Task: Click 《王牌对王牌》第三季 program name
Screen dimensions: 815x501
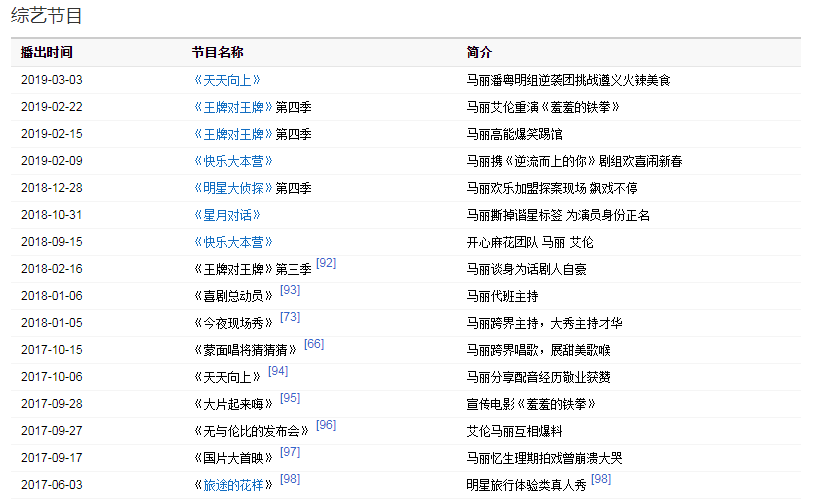Action: [x=252, y=269]
